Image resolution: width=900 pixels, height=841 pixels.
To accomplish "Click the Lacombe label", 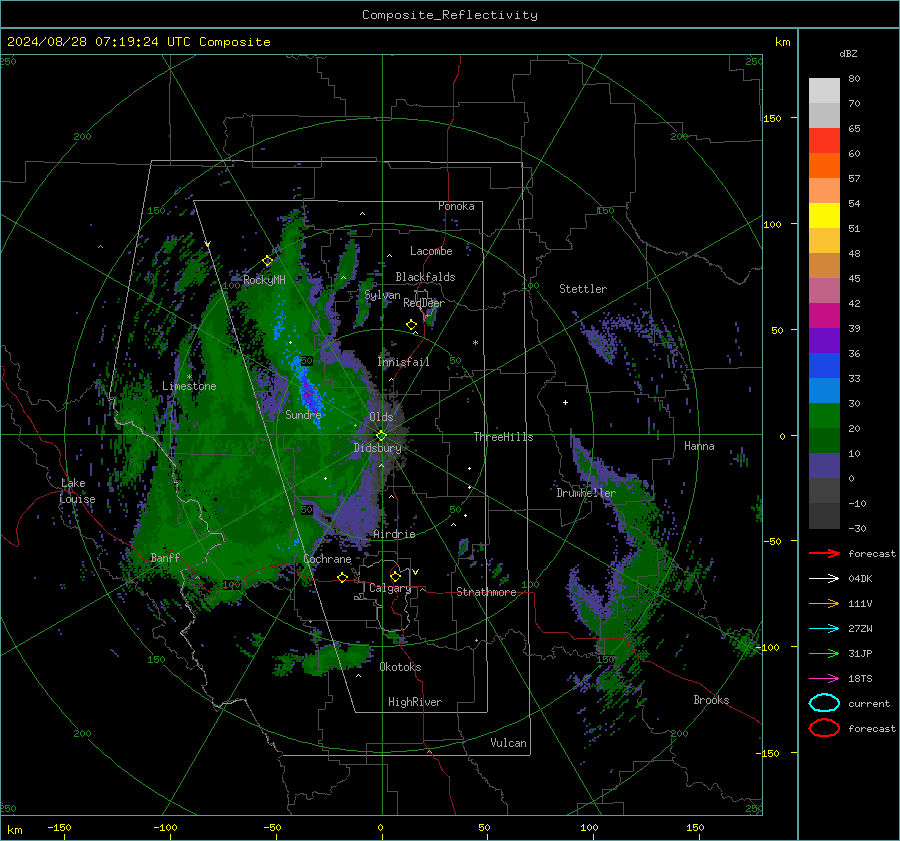I will (431, 251).
